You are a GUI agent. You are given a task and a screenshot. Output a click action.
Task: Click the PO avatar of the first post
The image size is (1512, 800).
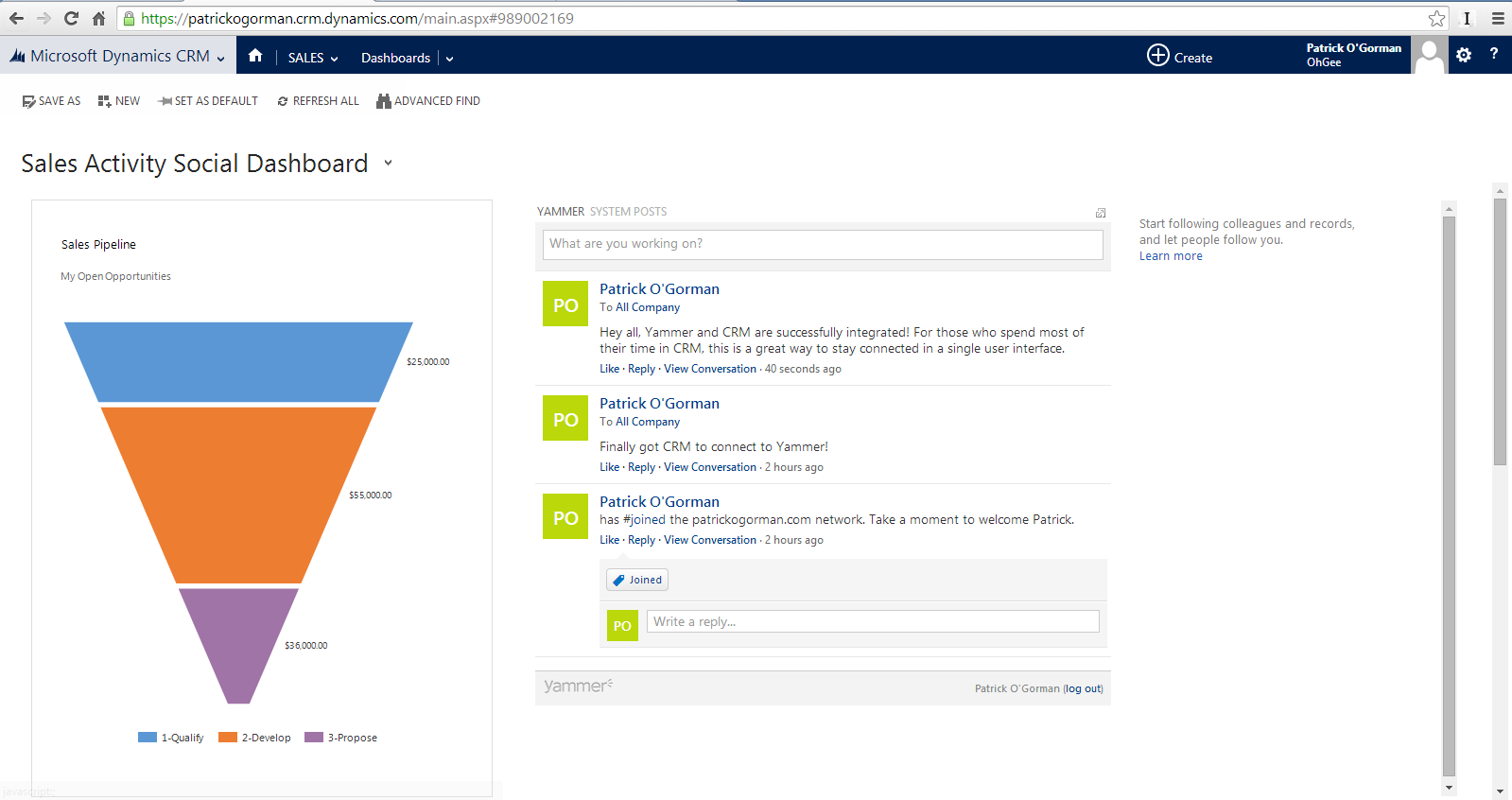[x=565, y=304]
